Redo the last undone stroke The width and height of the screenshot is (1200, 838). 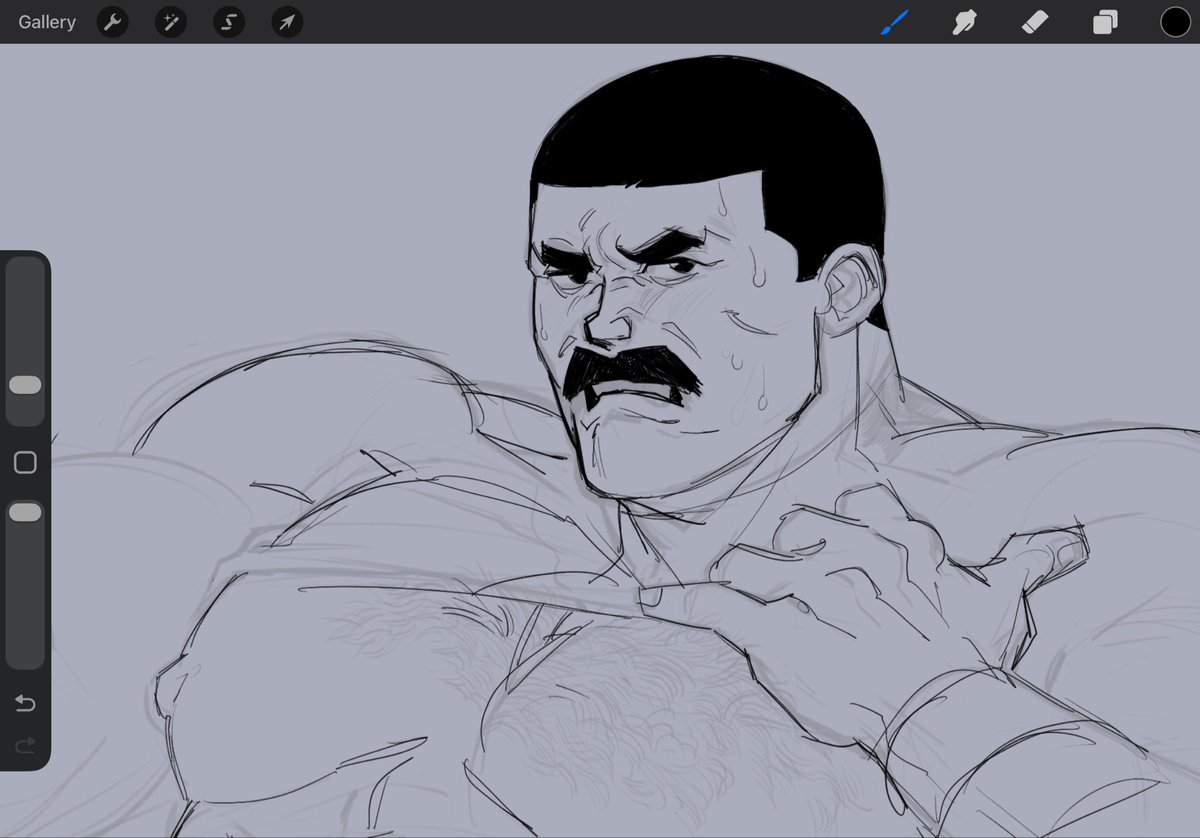click(25, 745)
